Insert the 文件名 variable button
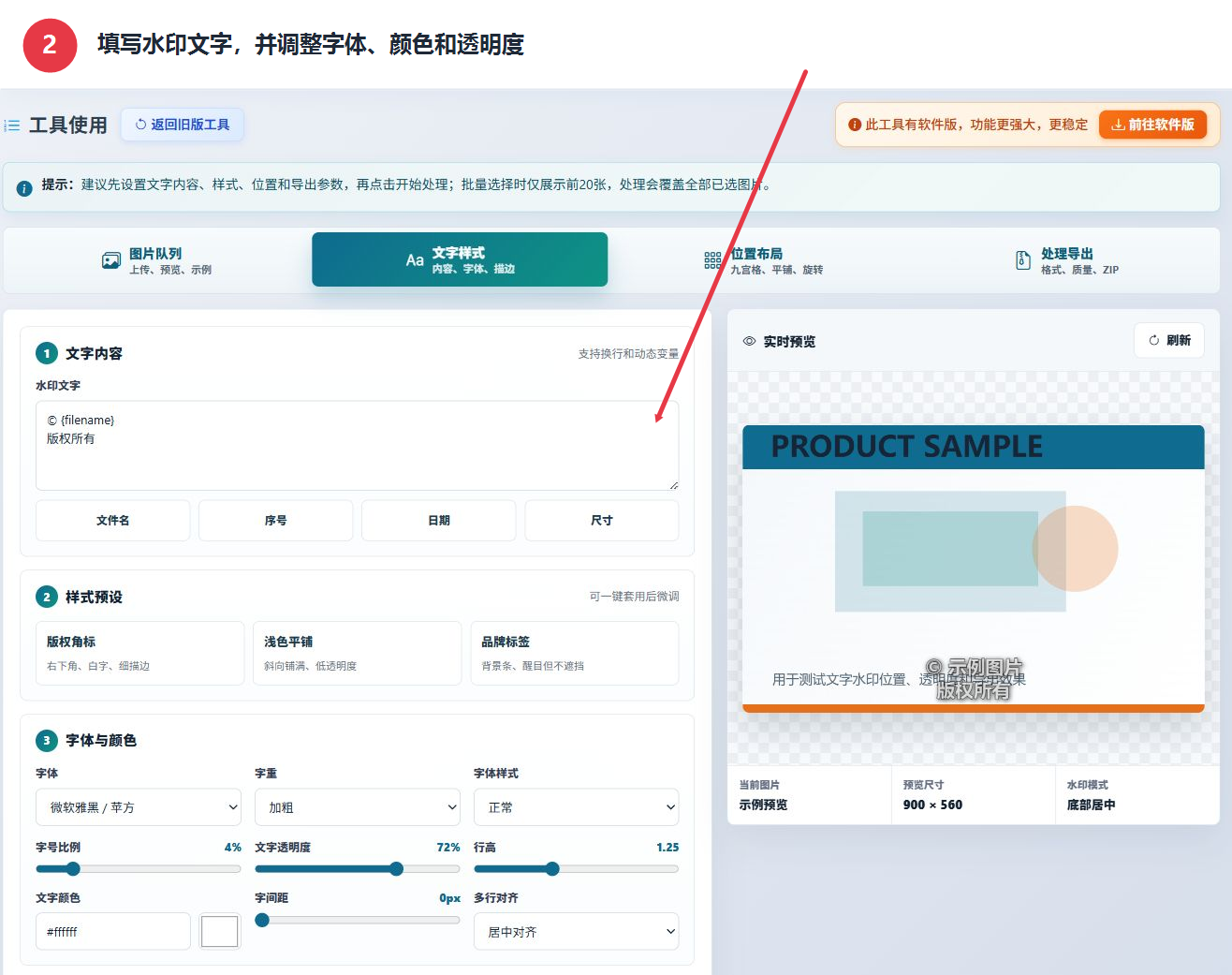This screenshot has height=975, width=1232. click(112, 521)
